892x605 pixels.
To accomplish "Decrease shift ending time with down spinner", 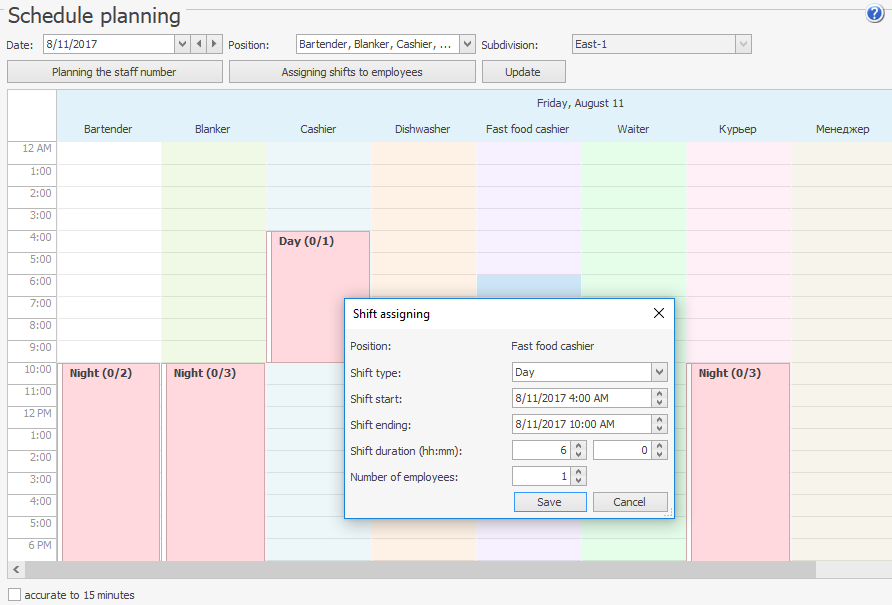I will [658, 429].
